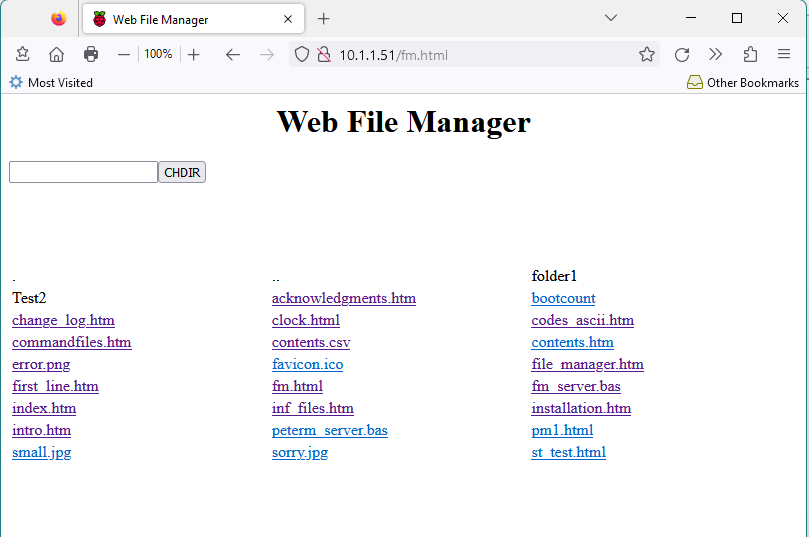Go back using the back arrow
The height and width of the screenshot is (537, 809).
[x=232, y=55]
